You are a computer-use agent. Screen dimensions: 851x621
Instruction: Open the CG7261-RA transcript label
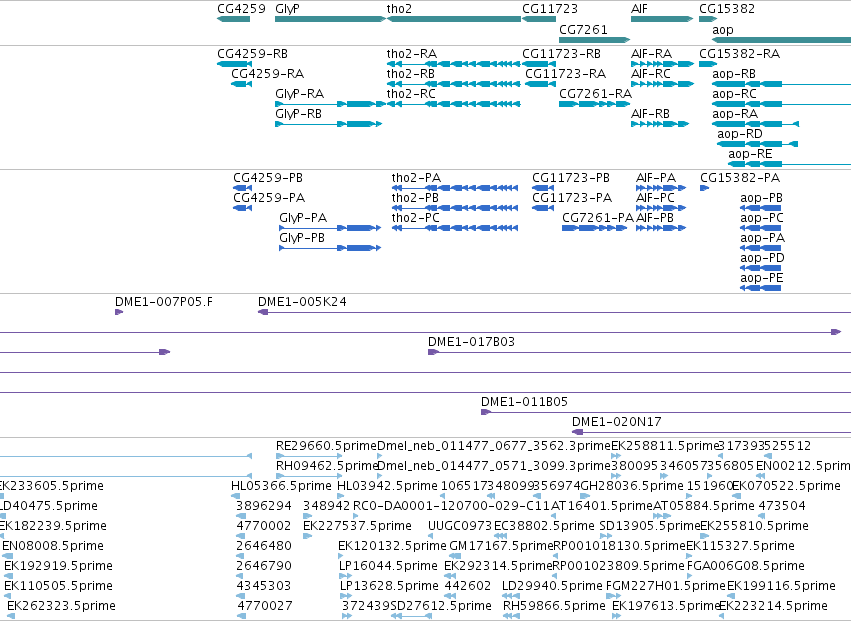point(595,94)
